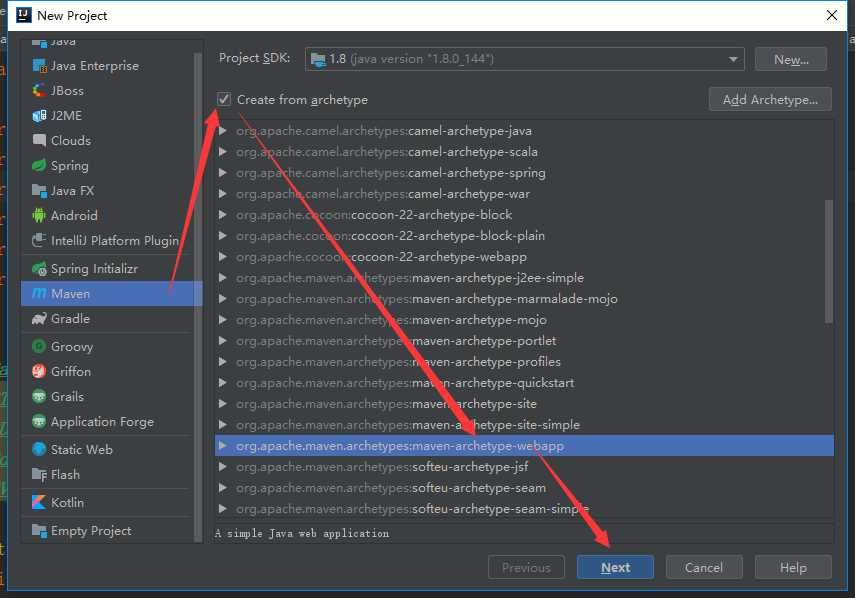This screenshot has height=598, width=855.
Task: Click the Spring Initializr icon
Action: pos(39,269)
